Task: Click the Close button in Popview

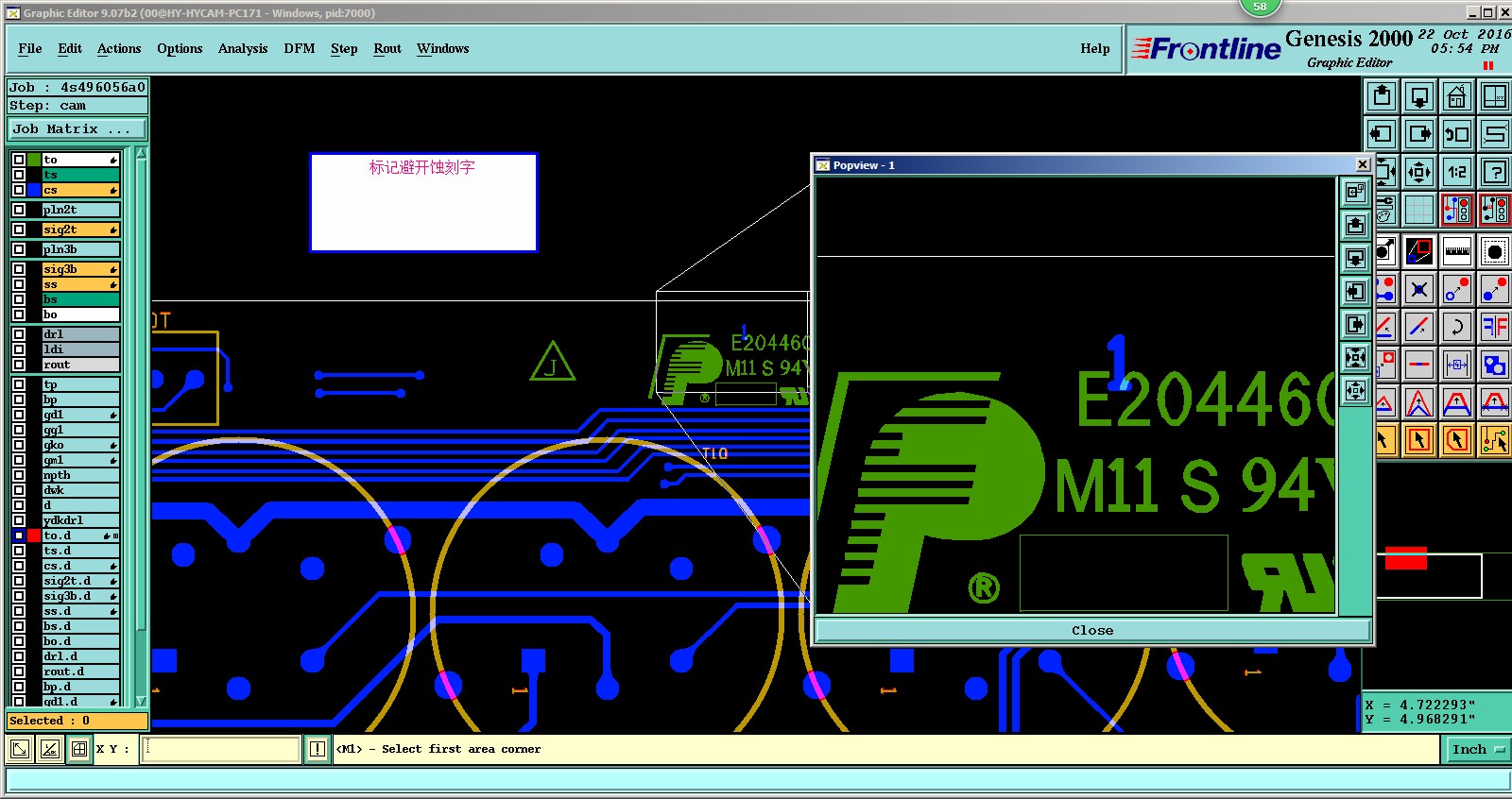Action: pos(1092,631)
